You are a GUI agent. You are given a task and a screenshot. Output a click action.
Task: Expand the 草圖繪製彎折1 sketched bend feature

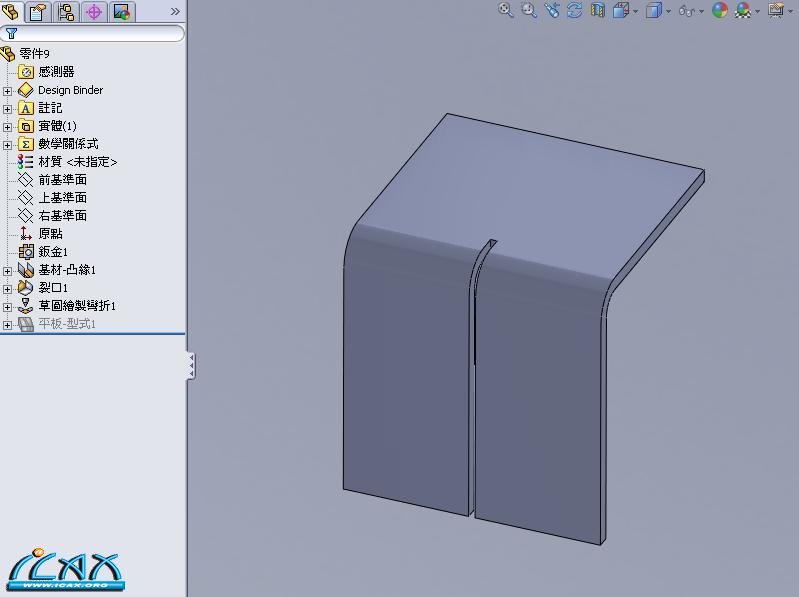(x=7, y=307)
